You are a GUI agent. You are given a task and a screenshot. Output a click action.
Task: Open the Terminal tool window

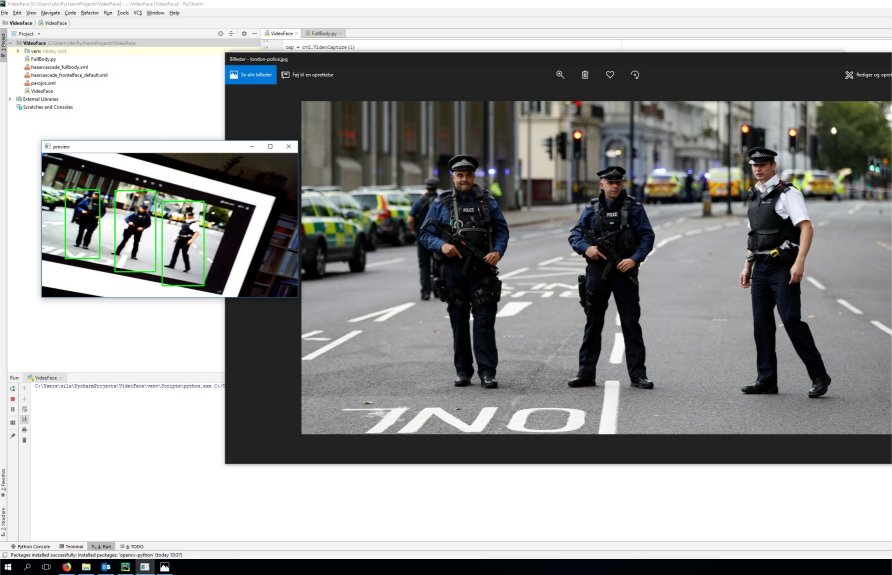[x=71, y=547]
